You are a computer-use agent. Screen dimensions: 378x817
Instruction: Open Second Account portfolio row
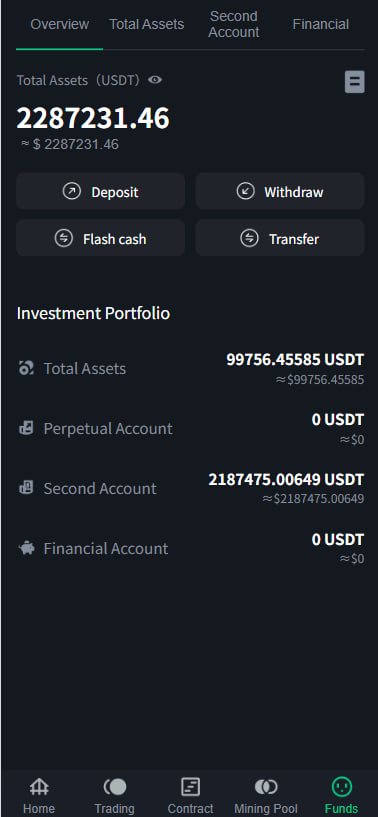click(190, 489)
